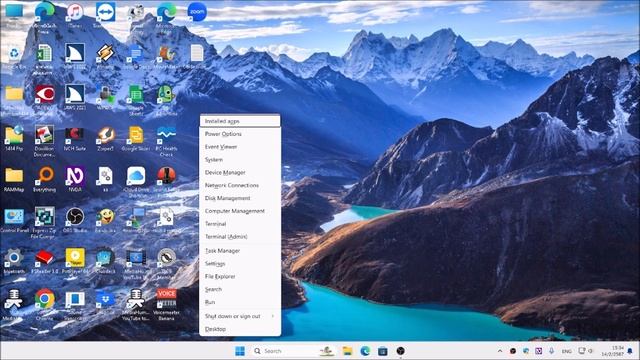Viewport: 640px width, 360px height.
Task: Choose Computer Management menu entry
Action: (x=240, y=211)
